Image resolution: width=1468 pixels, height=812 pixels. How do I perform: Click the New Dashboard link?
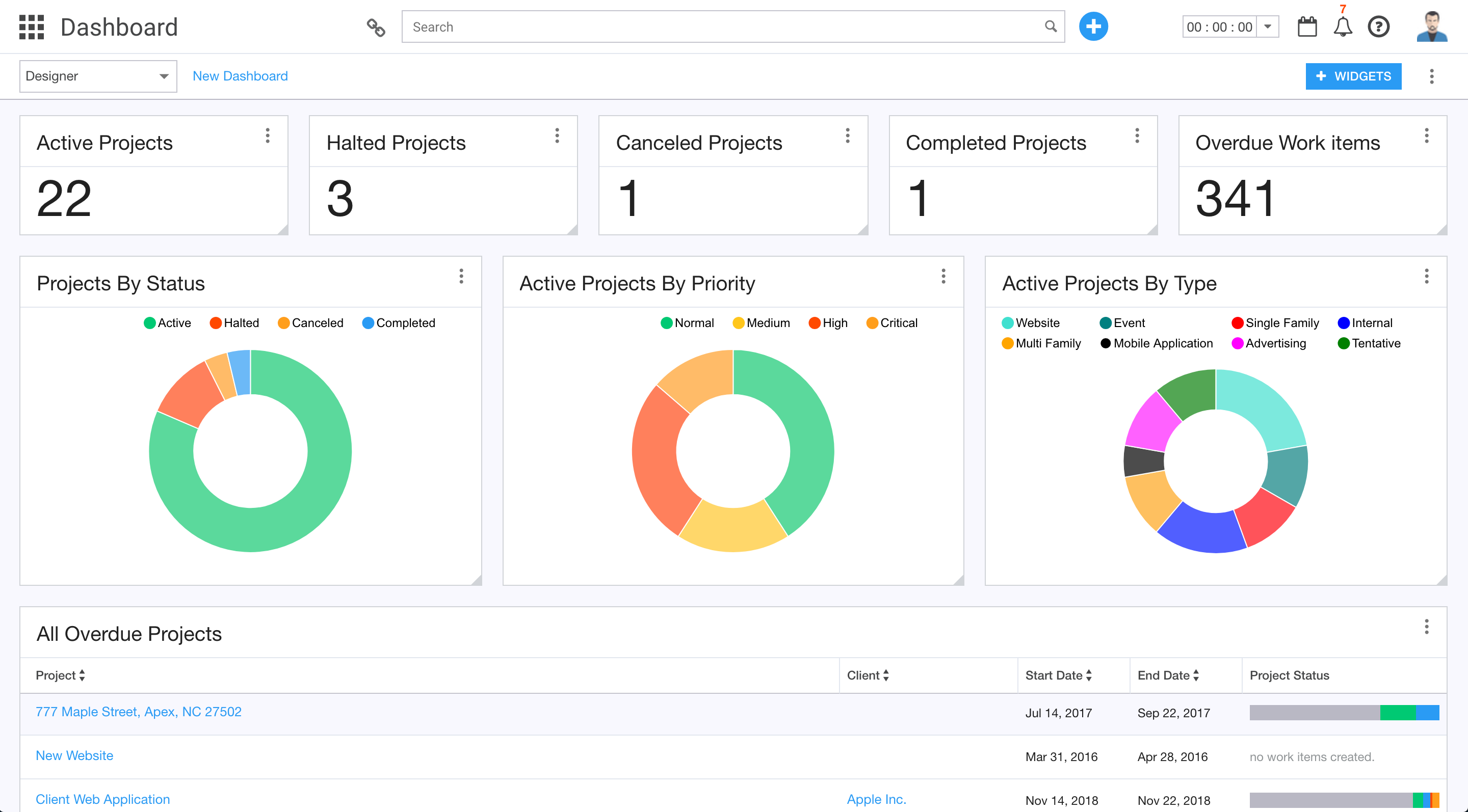pos(240,76)
